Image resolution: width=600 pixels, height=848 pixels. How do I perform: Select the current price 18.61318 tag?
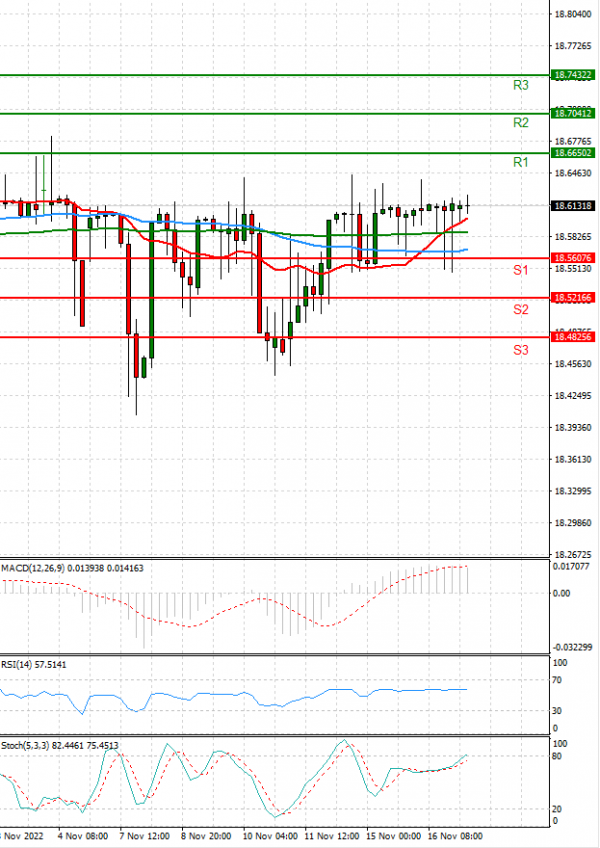pyautogui.click(x=572, y=206)
